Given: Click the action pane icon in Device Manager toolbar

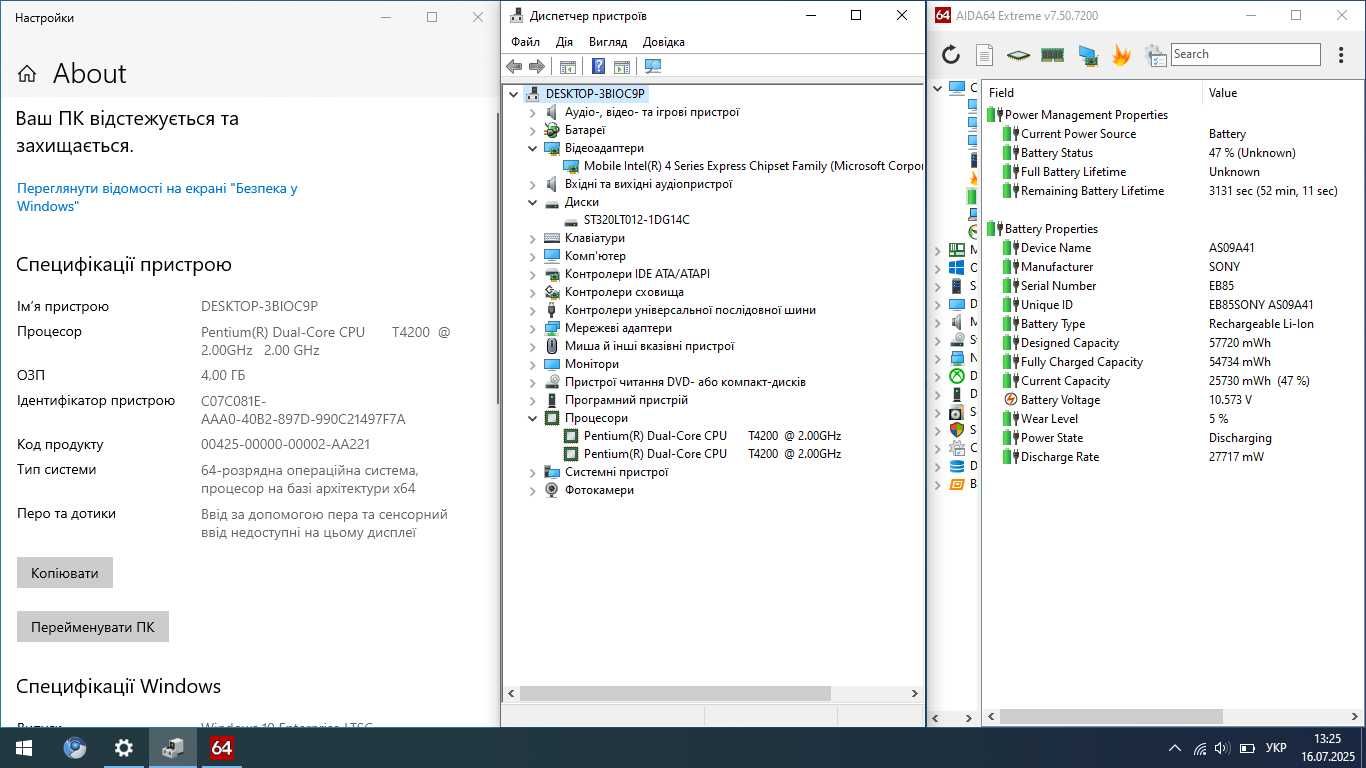Looking at the screenshot, I should tap(622, 67).
